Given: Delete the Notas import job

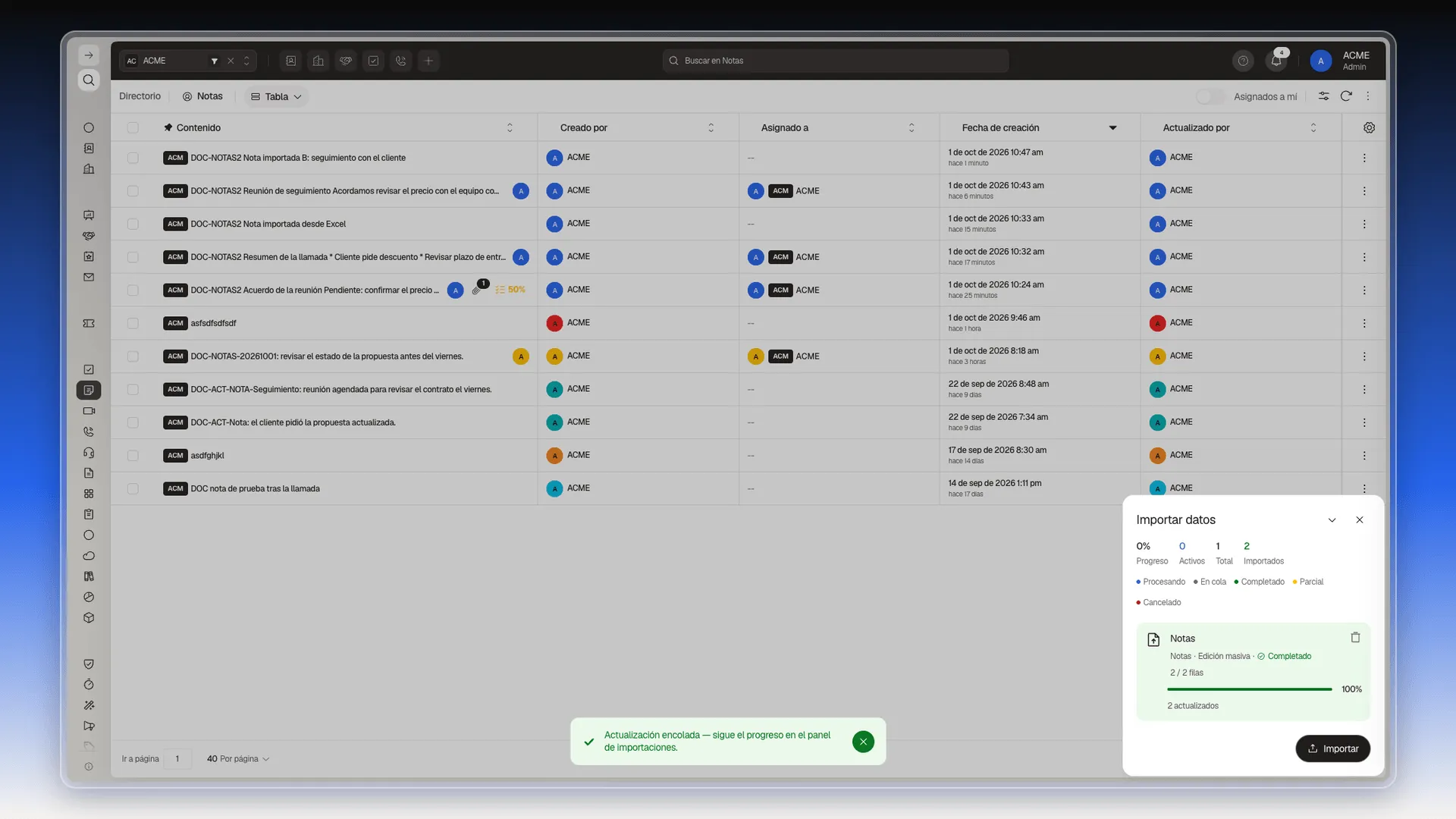Looking at the screenshot, I should click(1355, 638).
